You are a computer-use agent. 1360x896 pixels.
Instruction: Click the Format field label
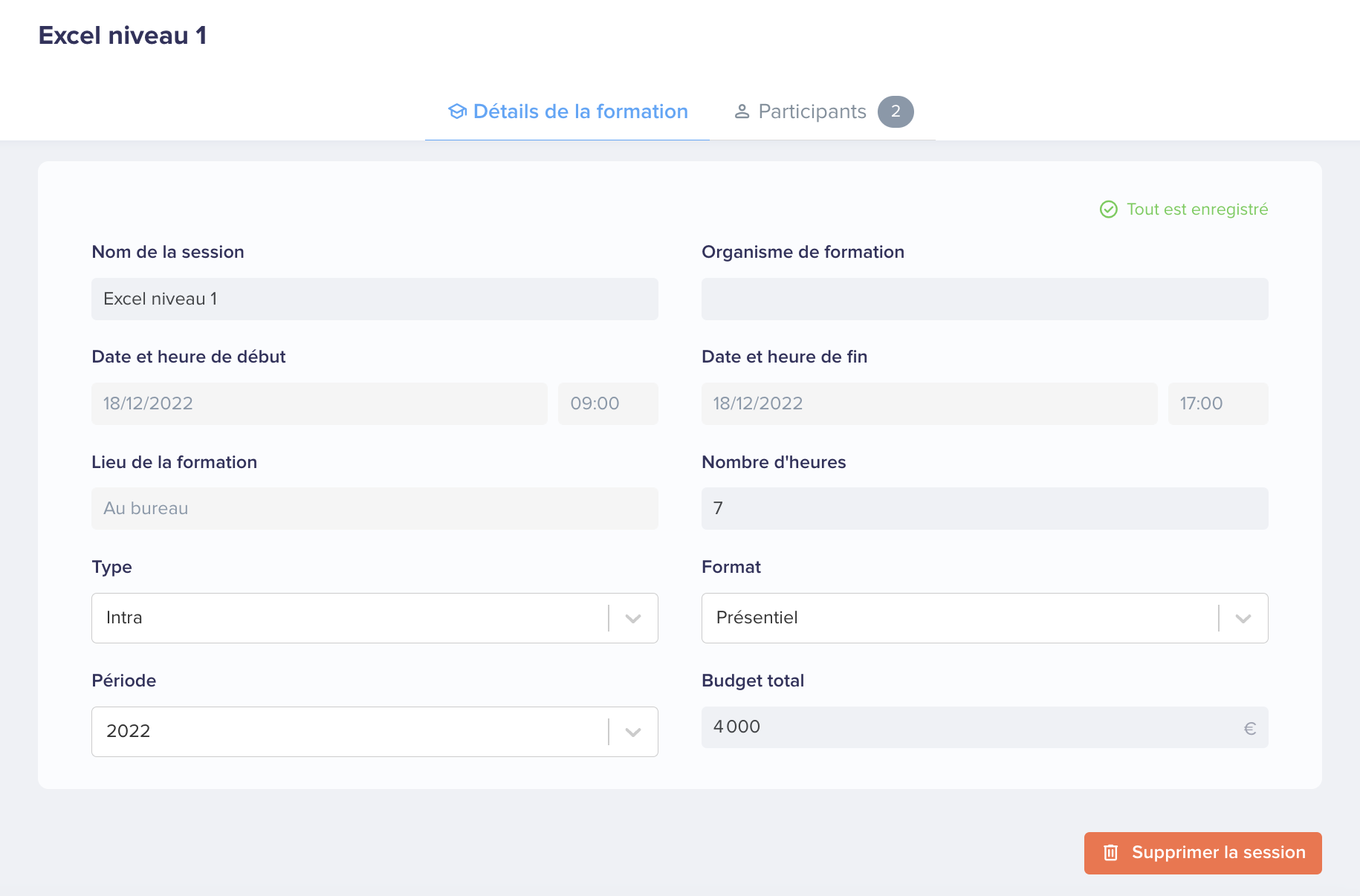[x=731, y=567]
